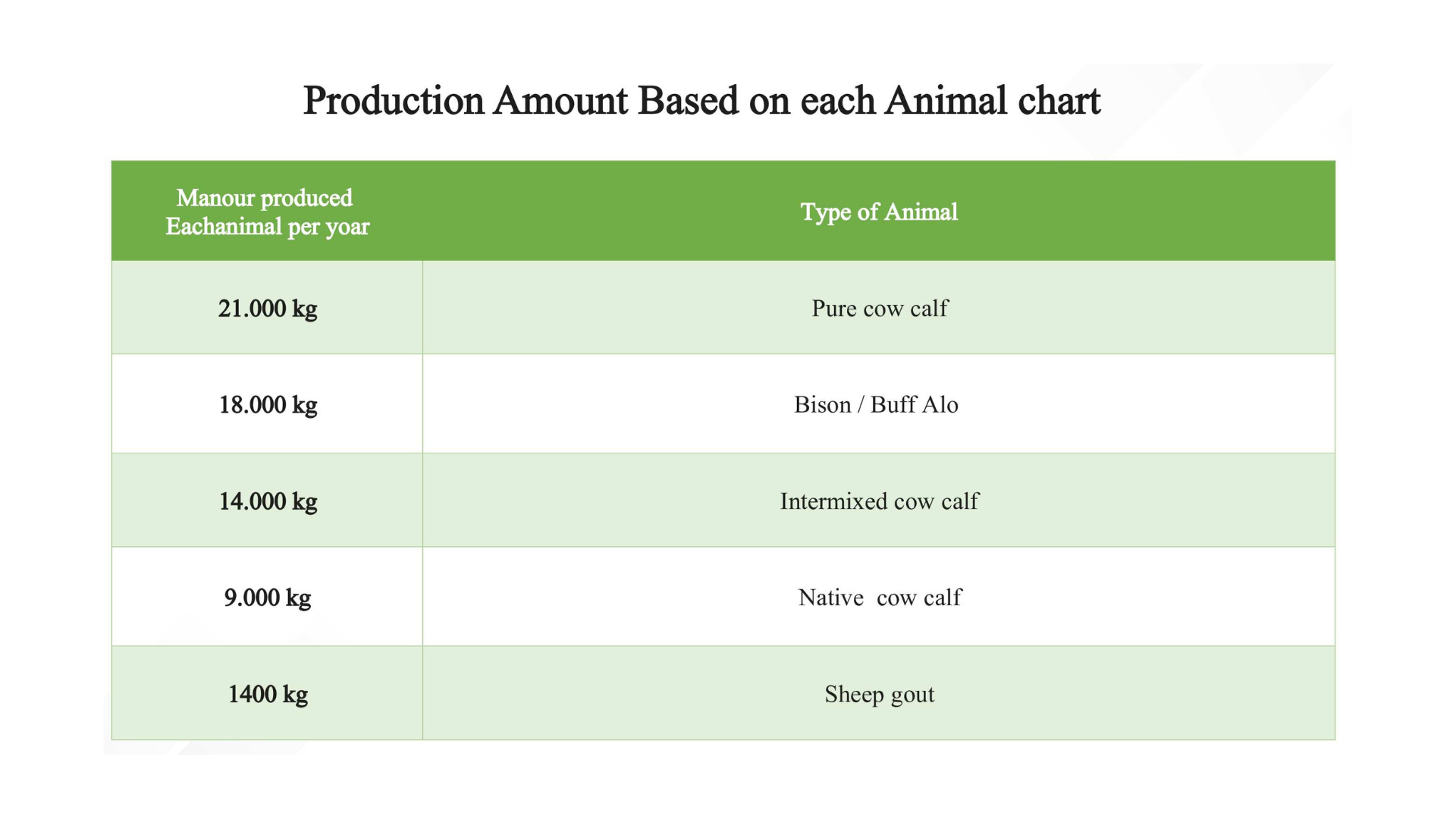Select the word "Native" in the table
The image size is (1456, 819).
[831, 598]
